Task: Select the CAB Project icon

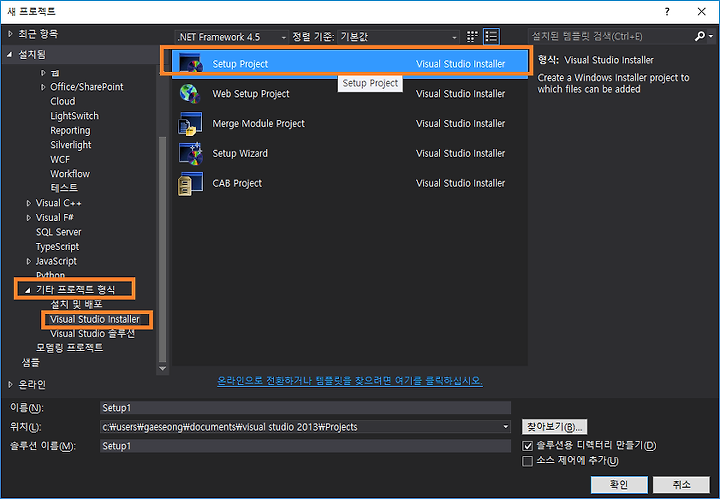Action: coord(190,184)
